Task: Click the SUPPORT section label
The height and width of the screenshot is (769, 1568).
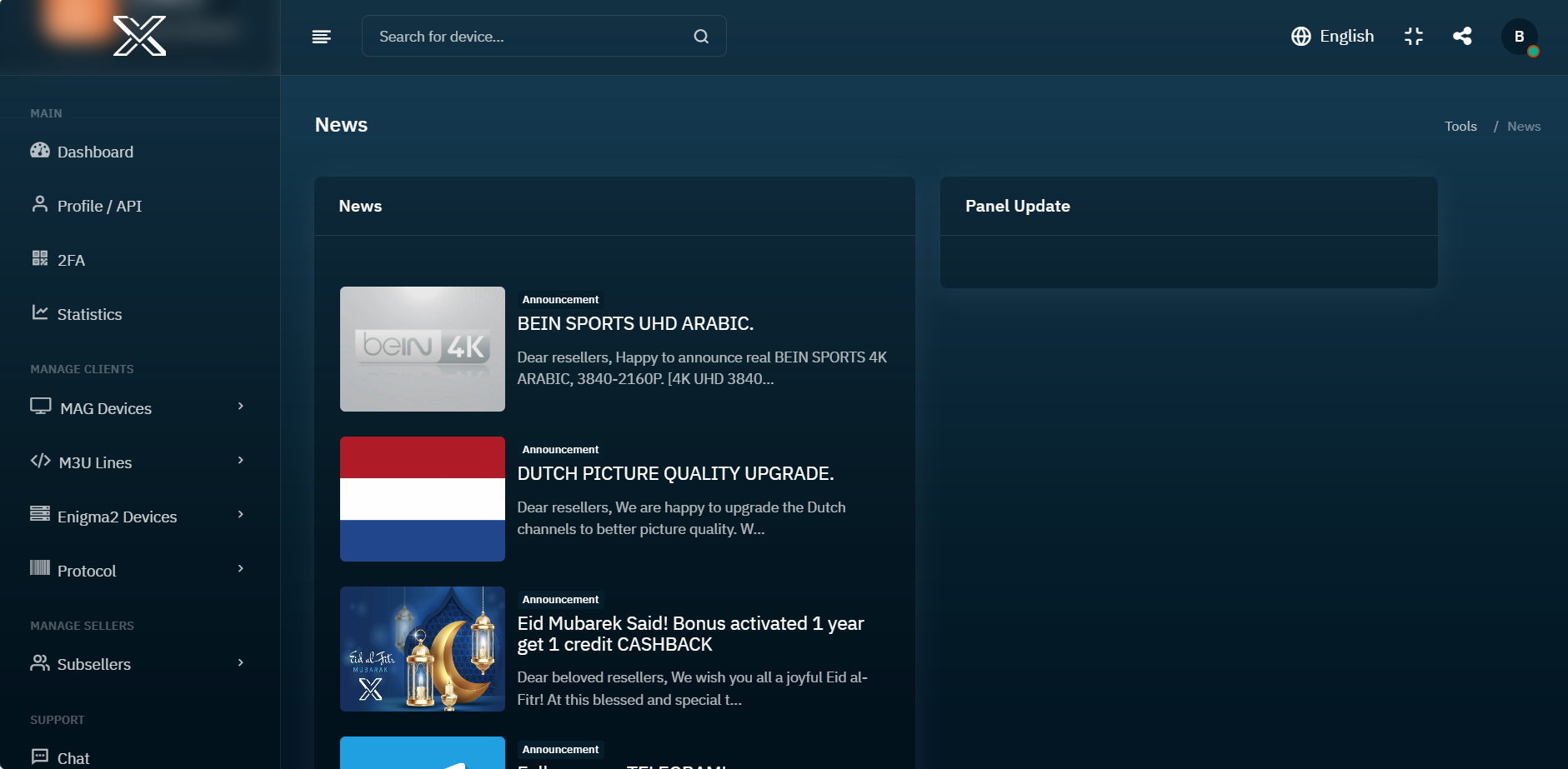Action: coord(58,720)
